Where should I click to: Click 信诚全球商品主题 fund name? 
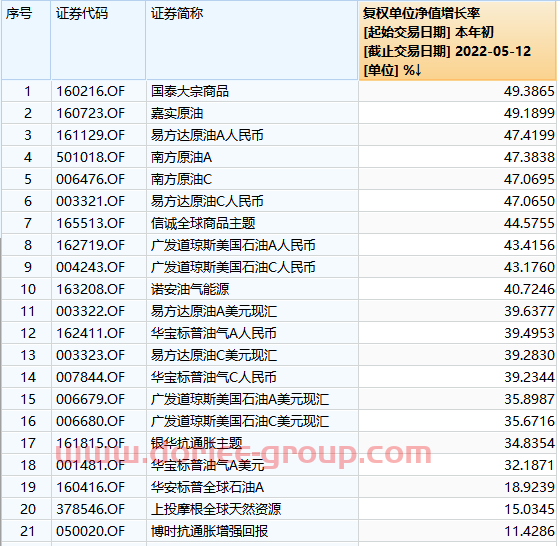pyautogui.click(x=203, y=224)
